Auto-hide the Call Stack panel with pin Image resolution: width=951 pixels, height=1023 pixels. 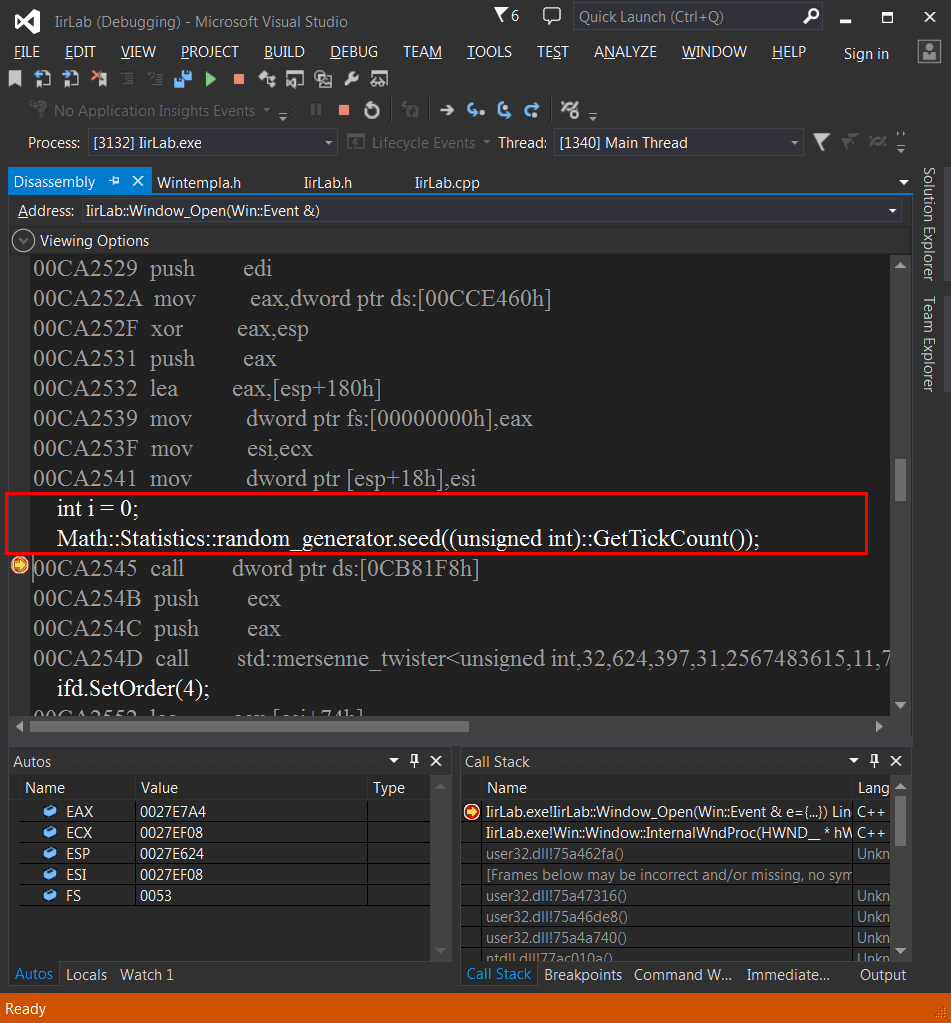(874, 761)
